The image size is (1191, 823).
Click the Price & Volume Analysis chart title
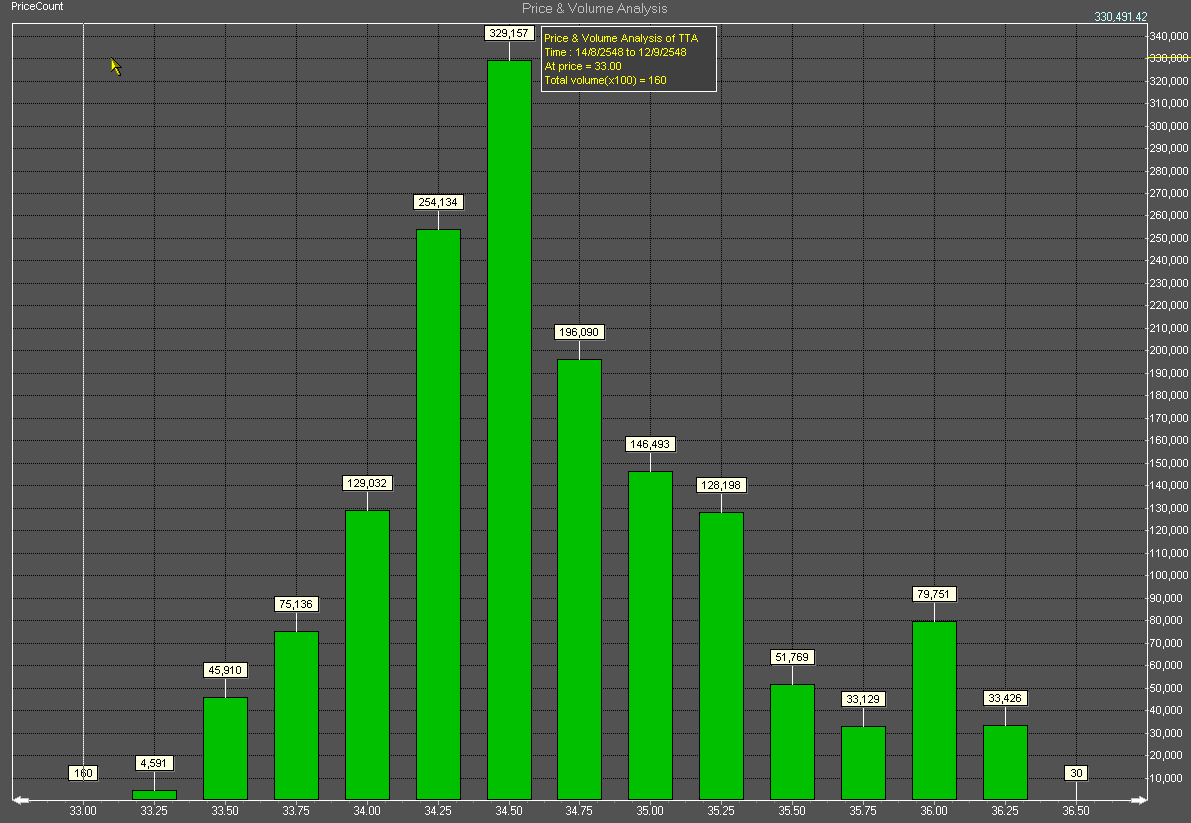[595, 8]
